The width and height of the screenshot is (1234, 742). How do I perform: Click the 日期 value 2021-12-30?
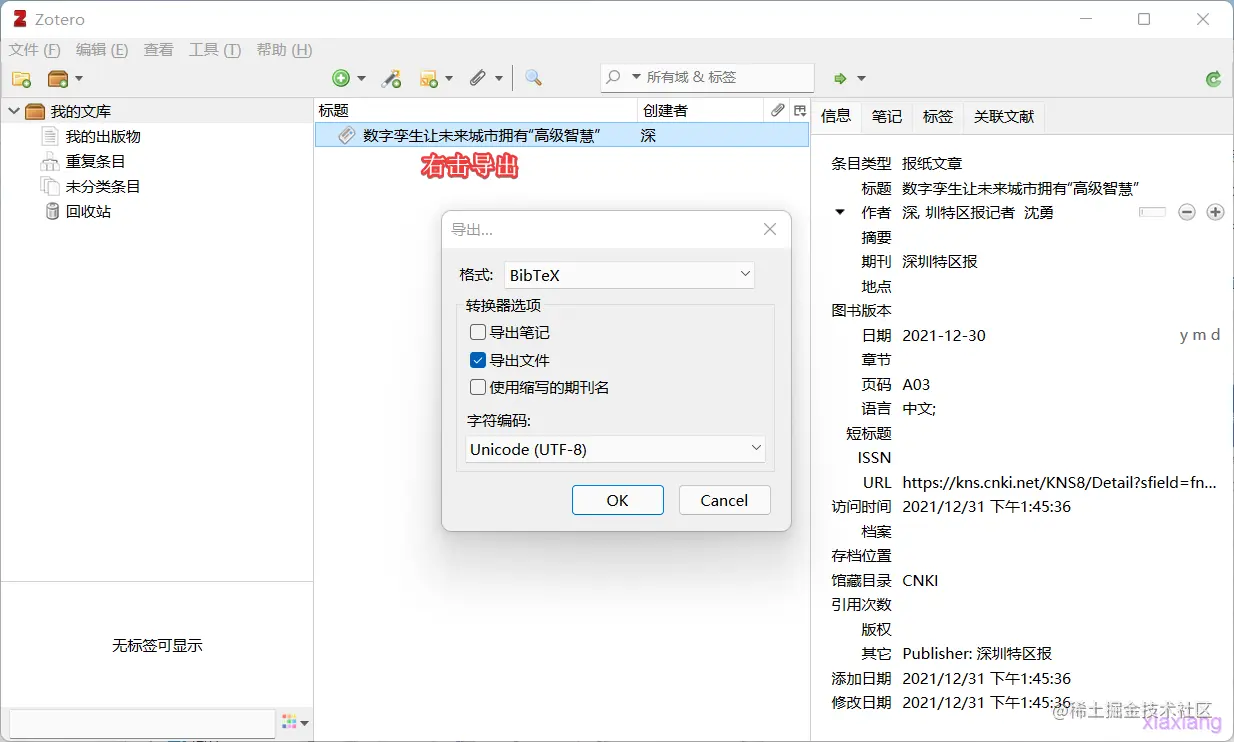[x=944, y=335]
